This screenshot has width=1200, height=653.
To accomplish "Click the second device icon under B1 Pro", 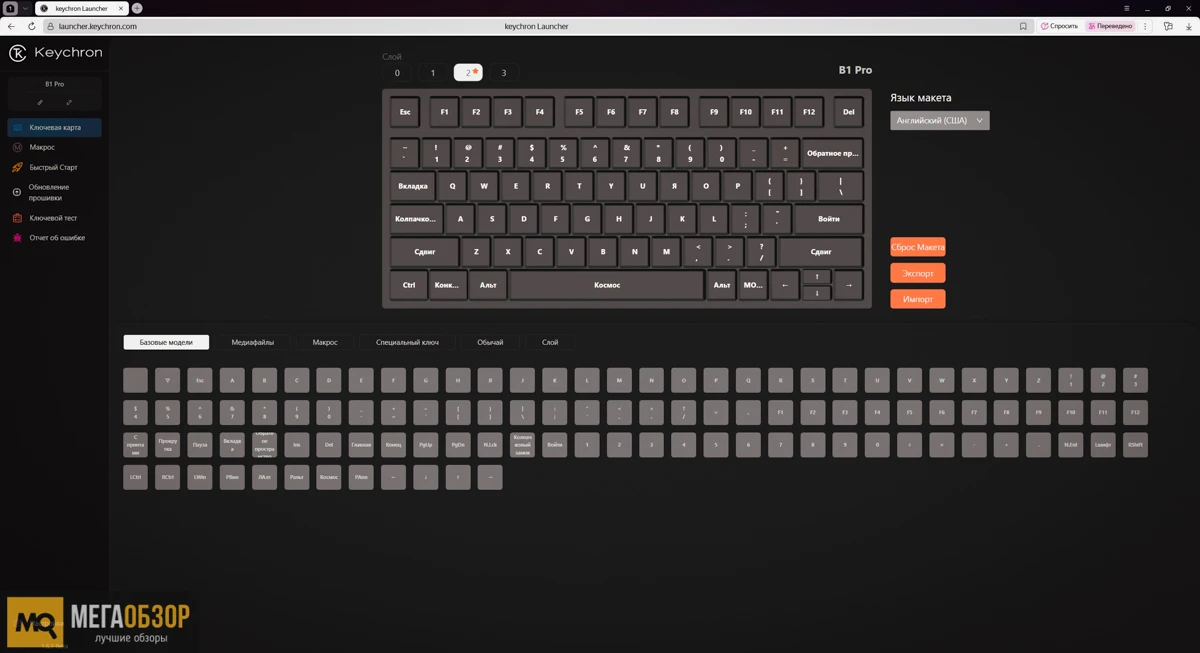I will (x=69, y=102).
